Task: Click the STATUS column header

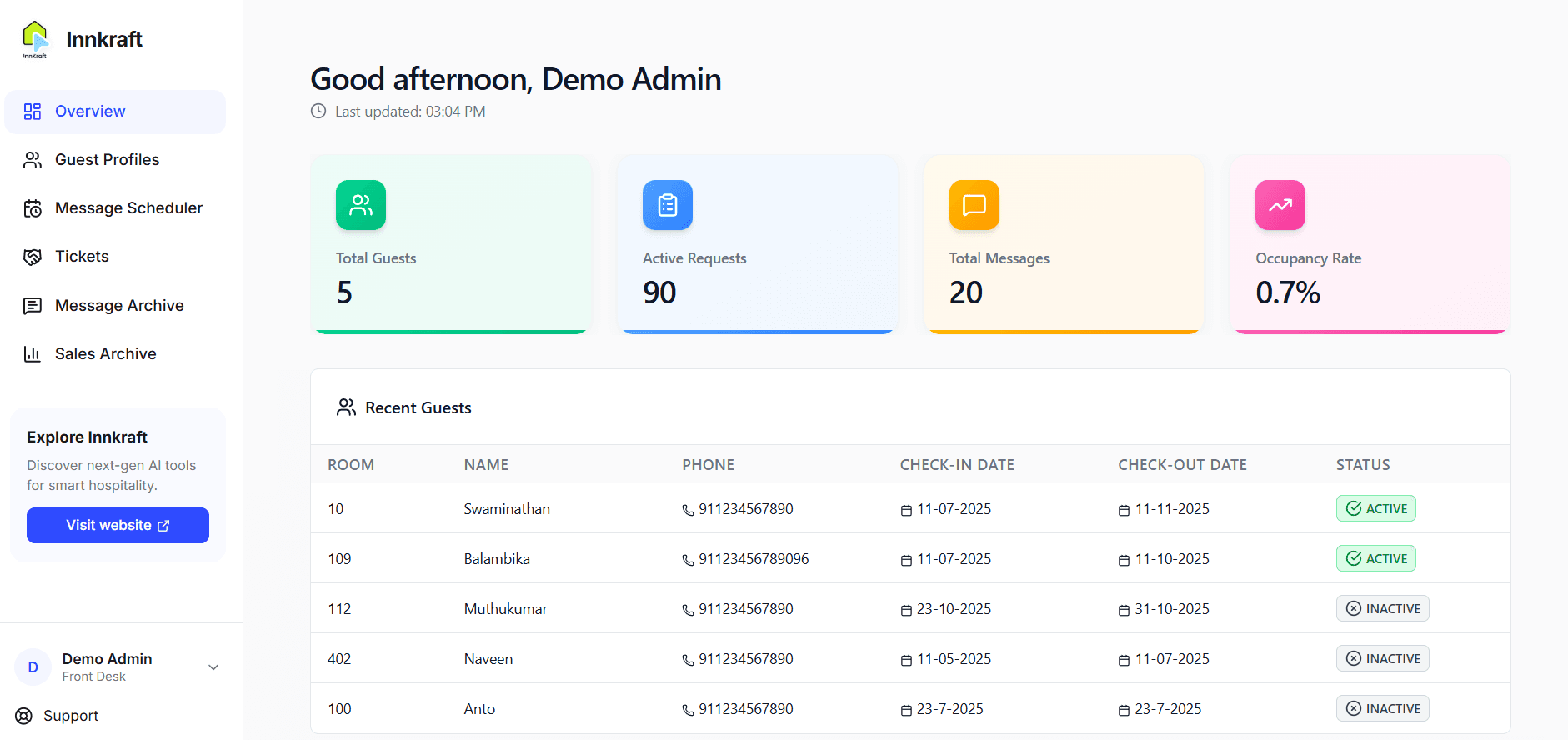Action: [x=1363, y=465]
